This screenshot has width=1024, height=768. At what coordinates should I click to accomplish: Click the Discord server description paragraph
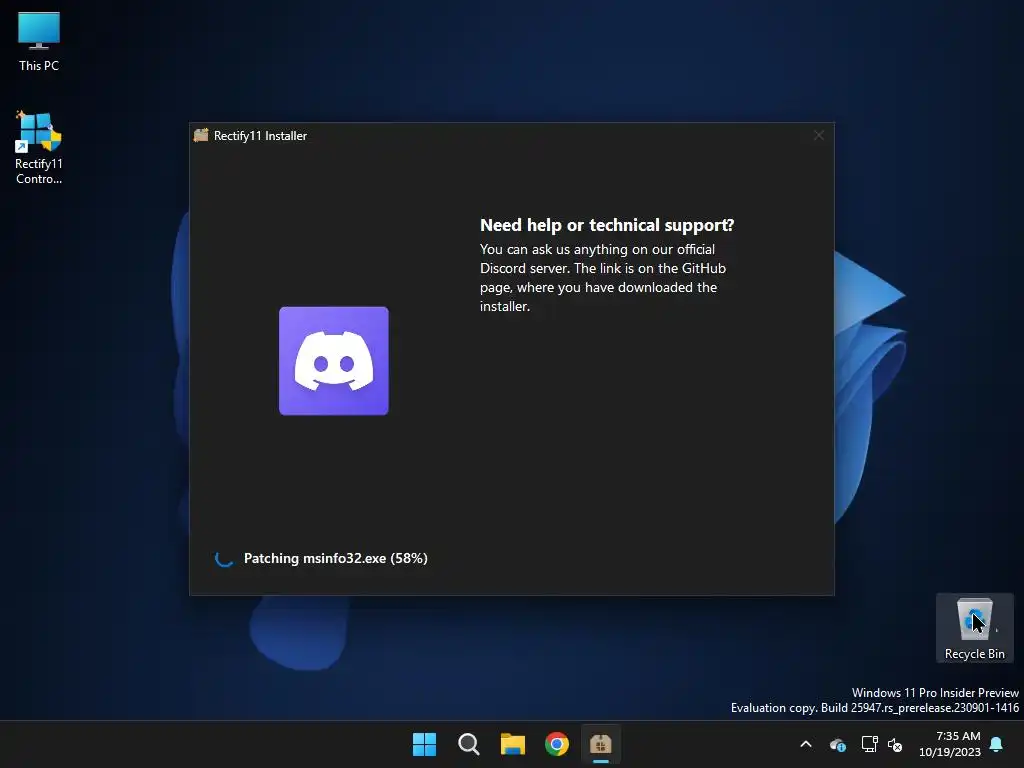[x=603, y=278]
